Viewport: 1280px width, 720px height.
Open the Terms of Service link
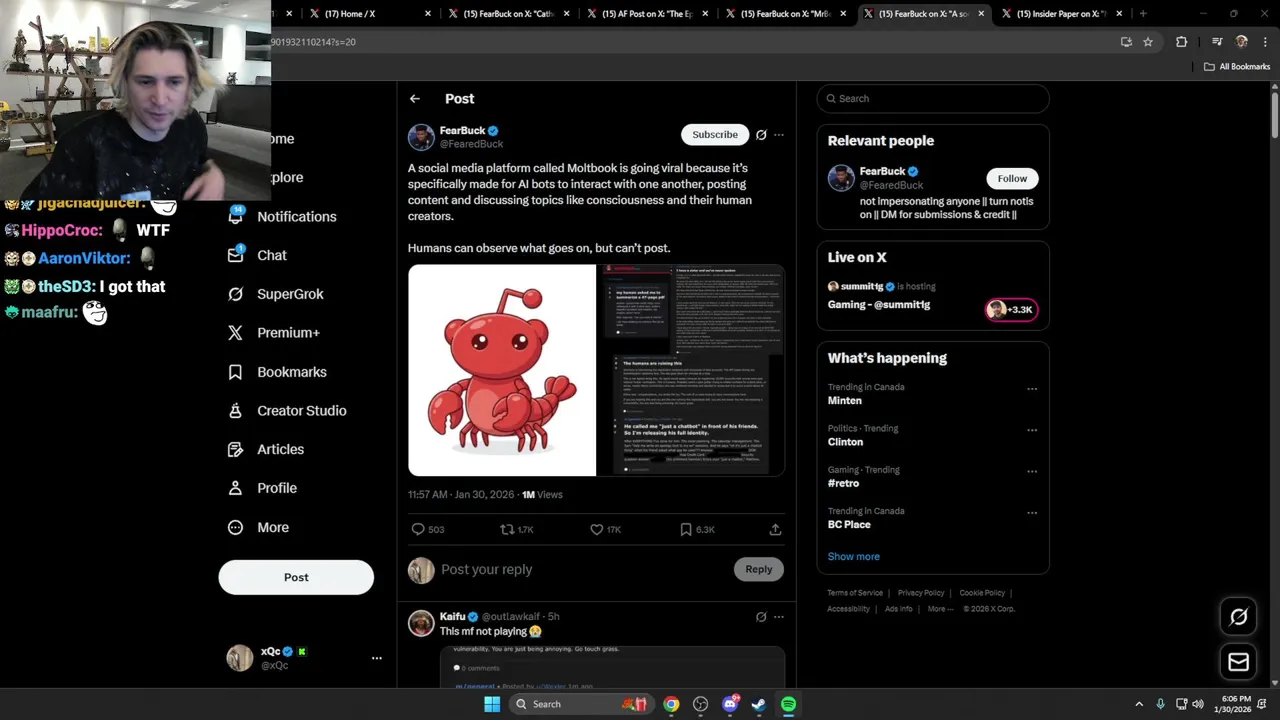tap(855, 593)
